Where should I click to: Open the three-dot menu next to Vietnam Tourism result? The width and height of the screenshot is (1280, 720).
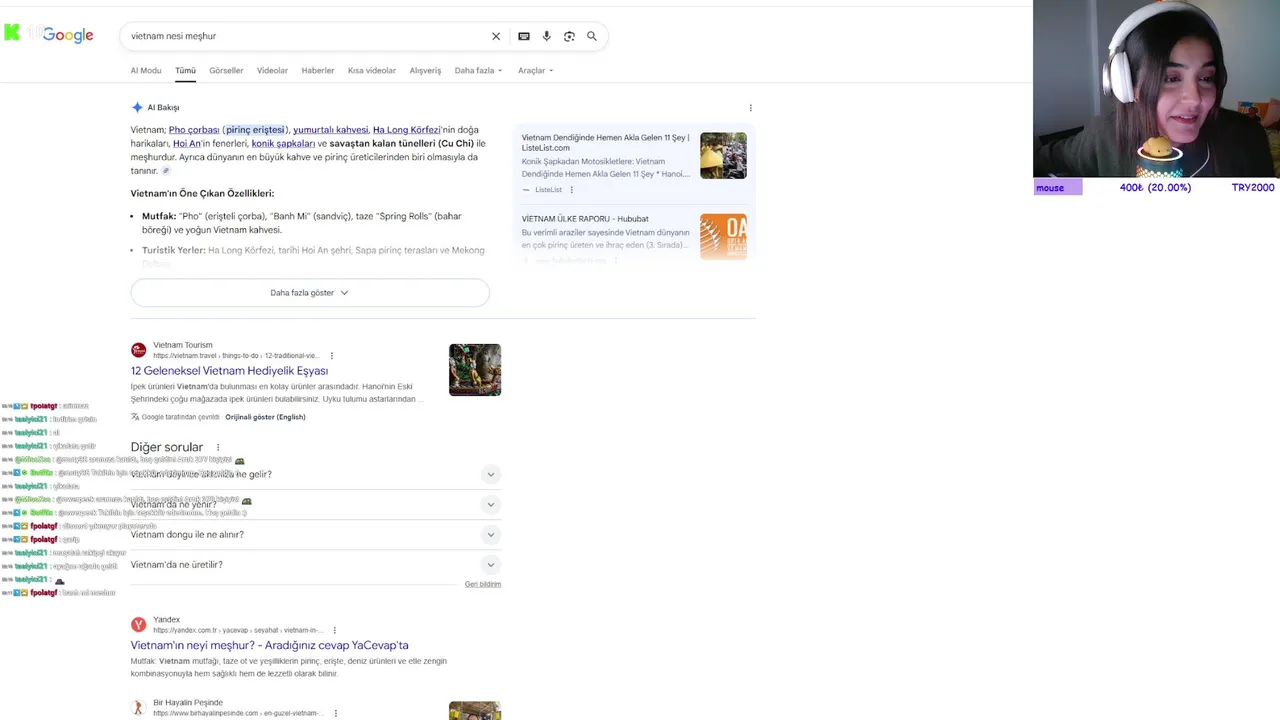332,356
